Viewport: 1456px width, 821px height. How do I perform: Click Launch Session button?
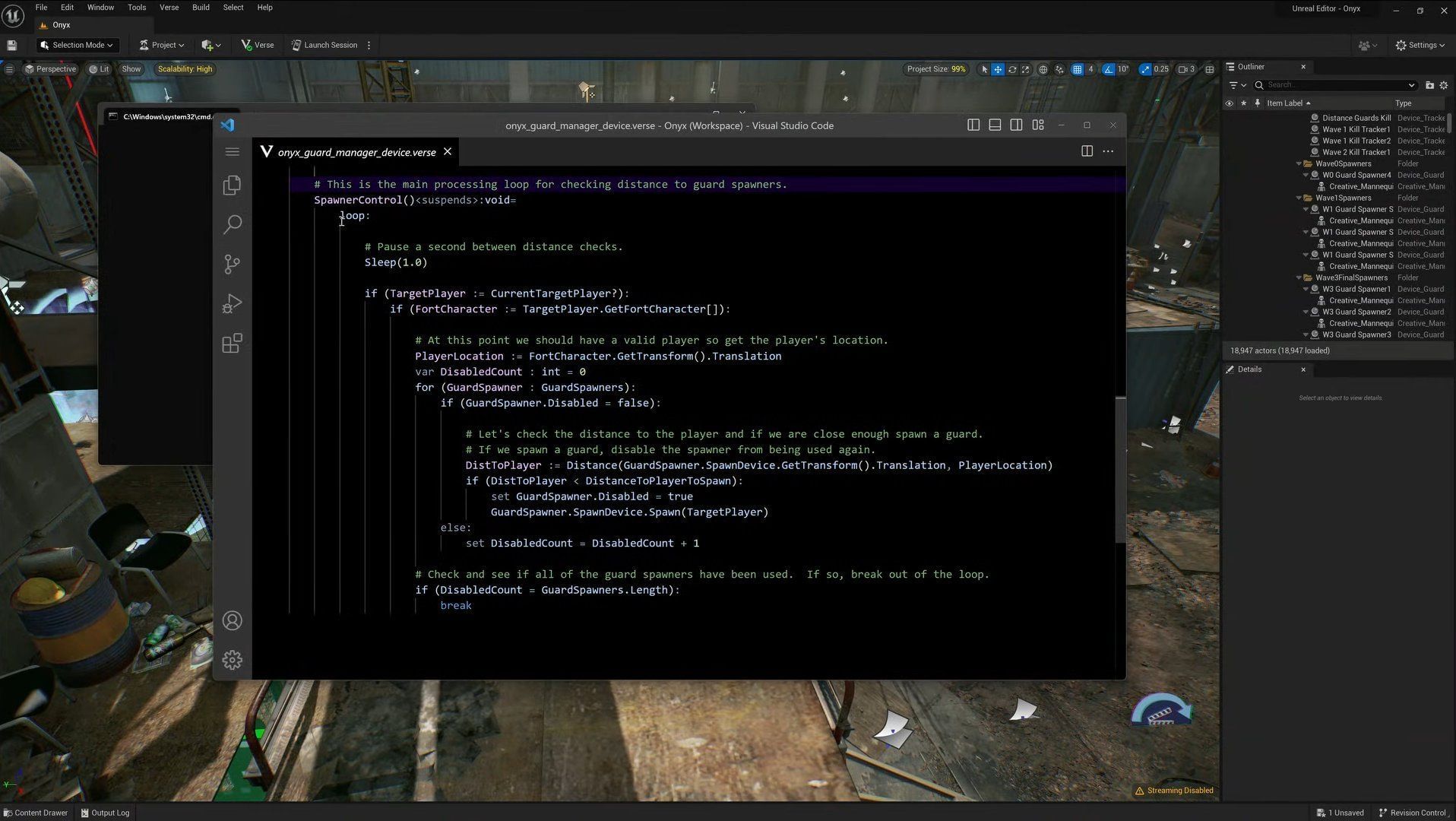[x=324, y=45]
